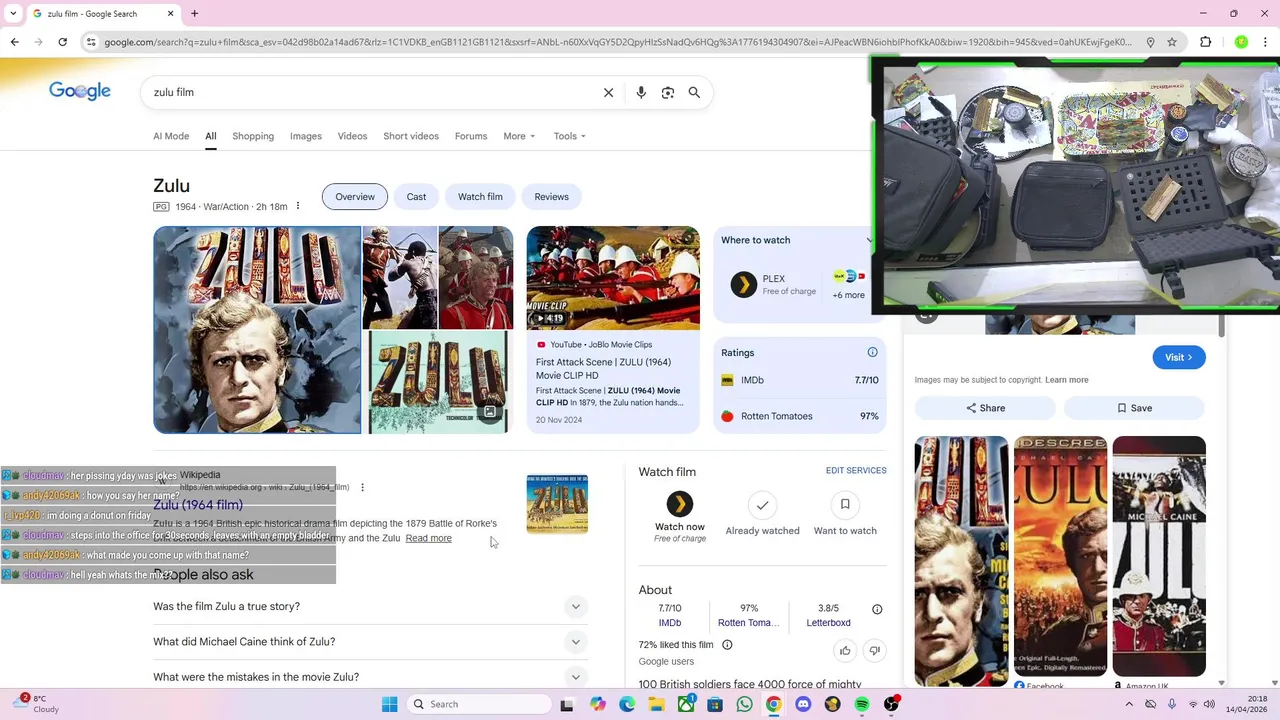
Task: Open File Explorer from the taskbar
Action: pyautogui.click(x=656, y=704)
